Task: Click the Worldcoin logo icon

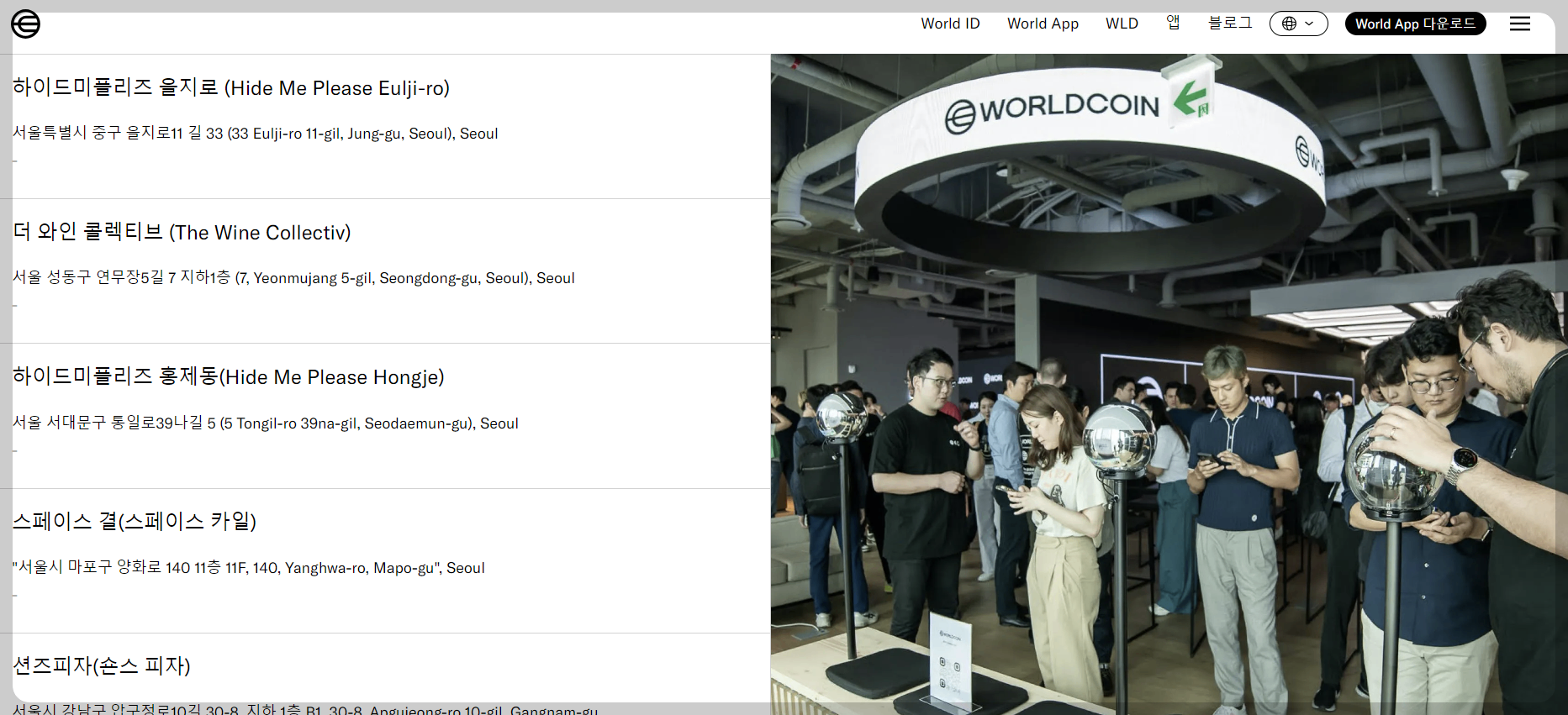Action: click(25, 24)
